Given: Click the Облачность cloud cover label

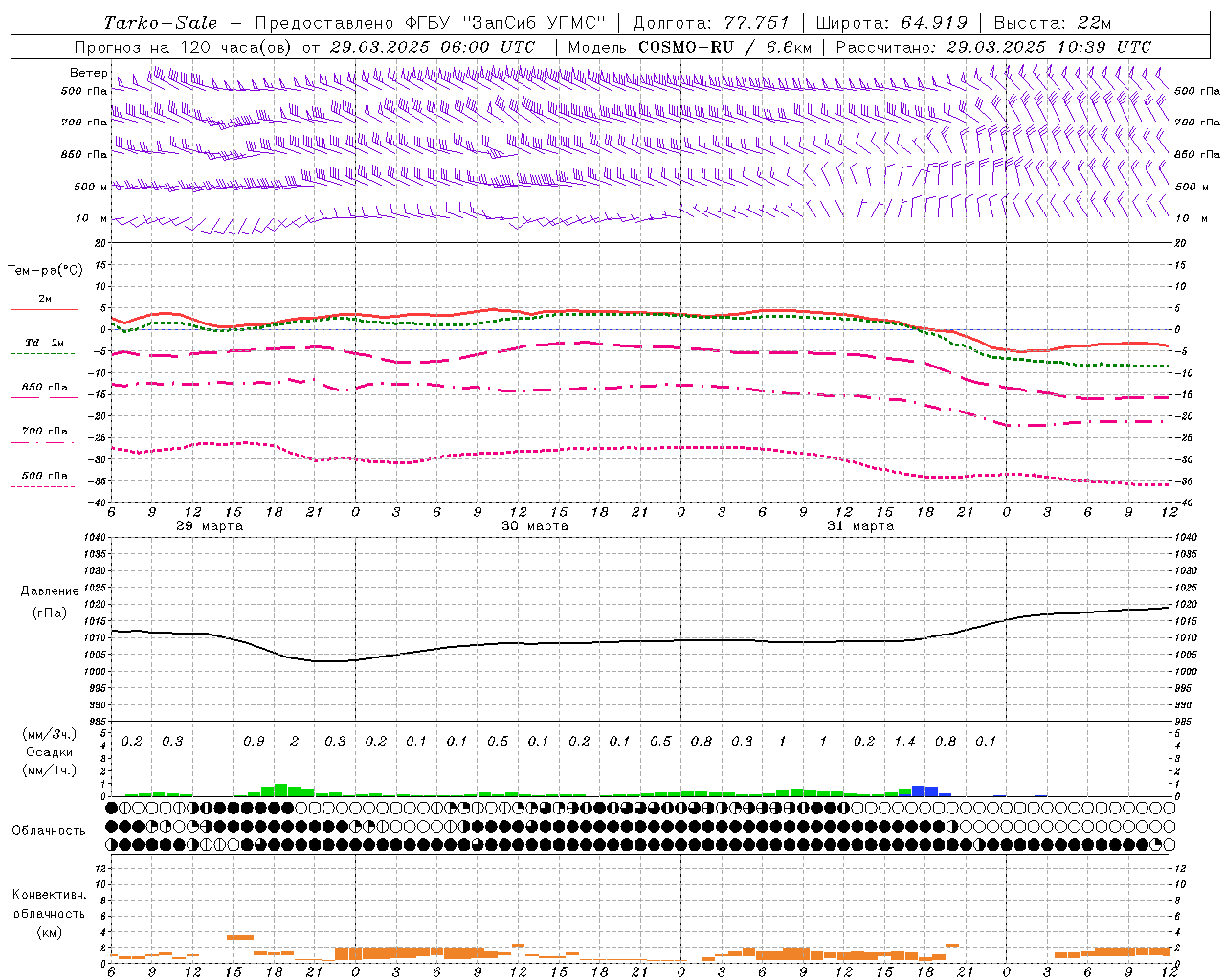Looking at the screenshot, I should pos(49,831).
